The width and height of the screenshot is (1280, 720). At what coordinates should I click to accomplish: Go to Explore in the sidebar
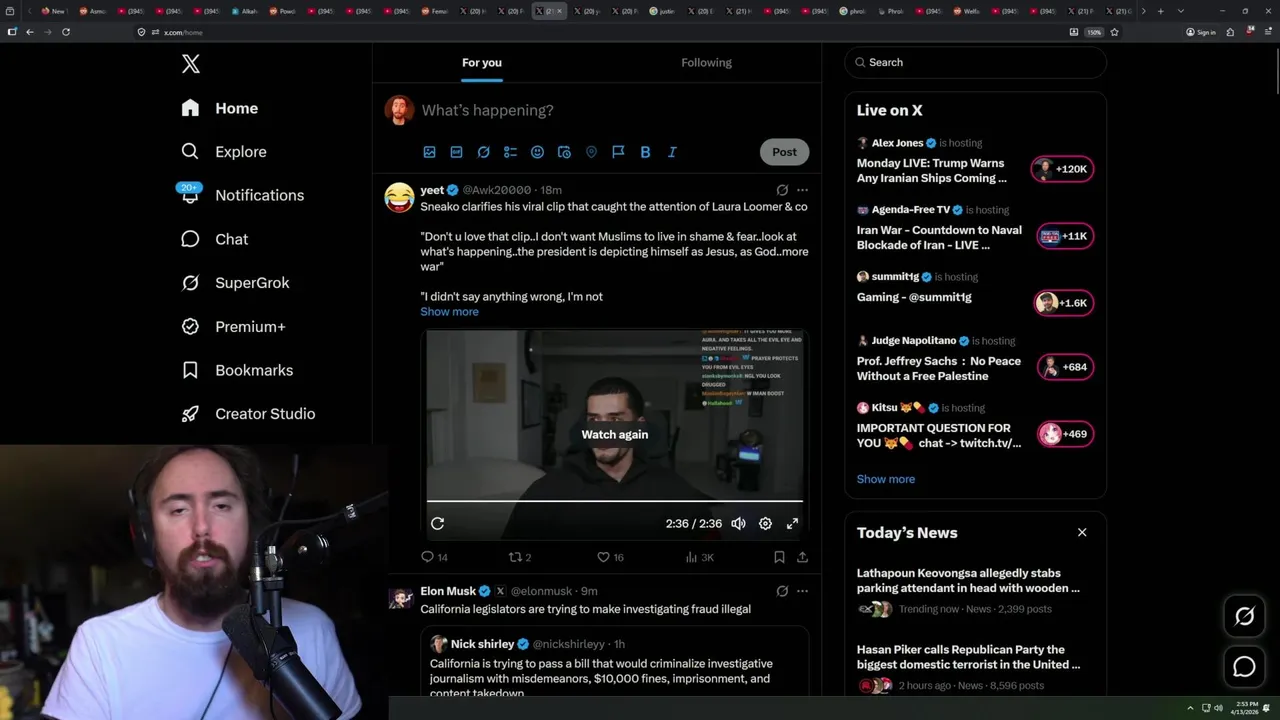tap(224, 152)
